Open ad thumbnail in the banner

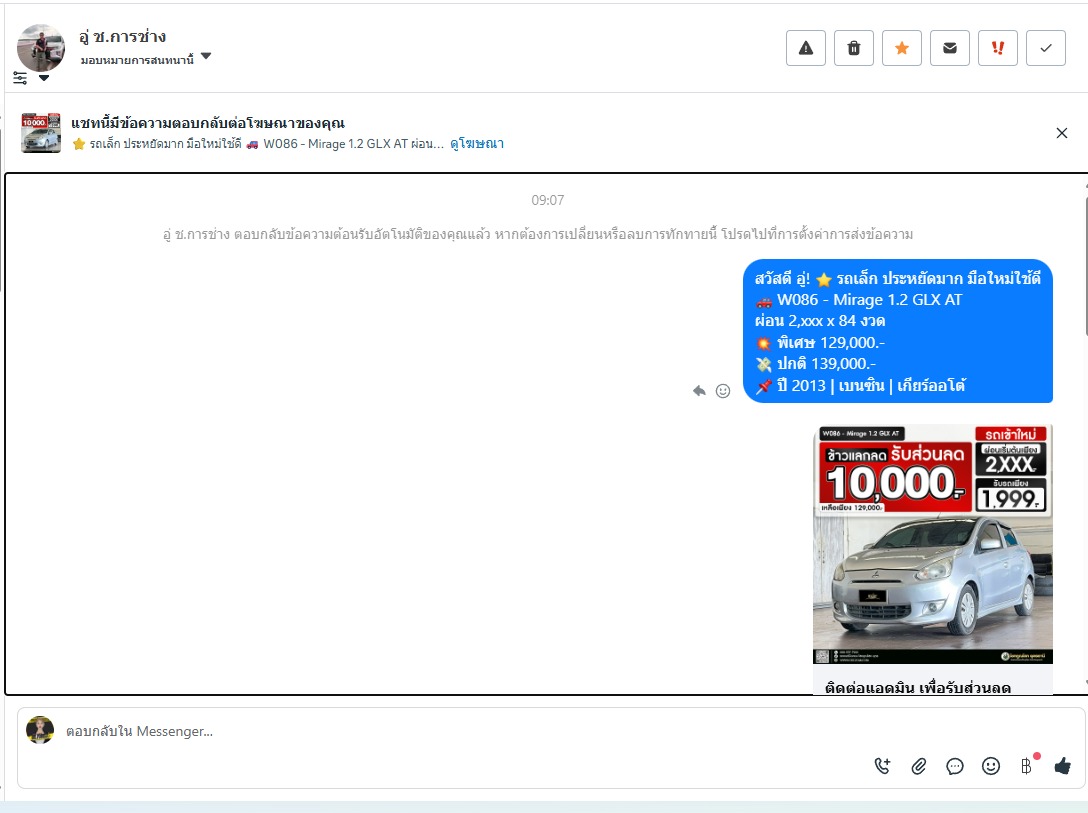(41, 133)
